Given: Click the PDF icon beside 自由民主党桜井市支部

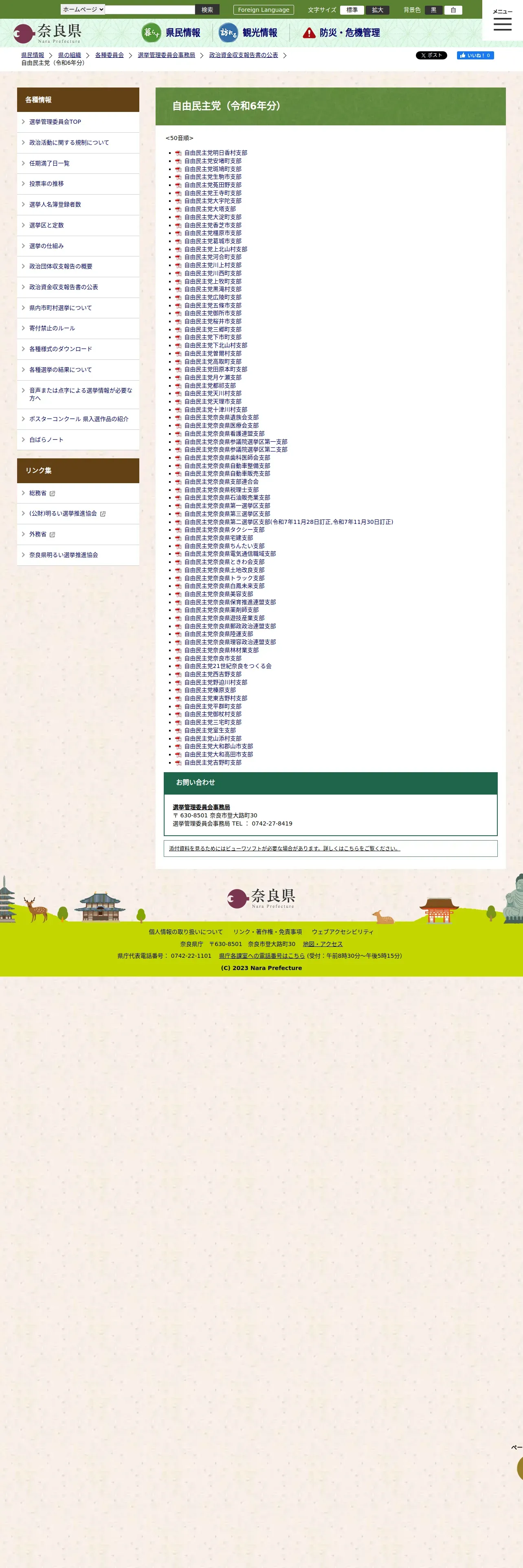Looking at the screenshot, I should (178, 322).
